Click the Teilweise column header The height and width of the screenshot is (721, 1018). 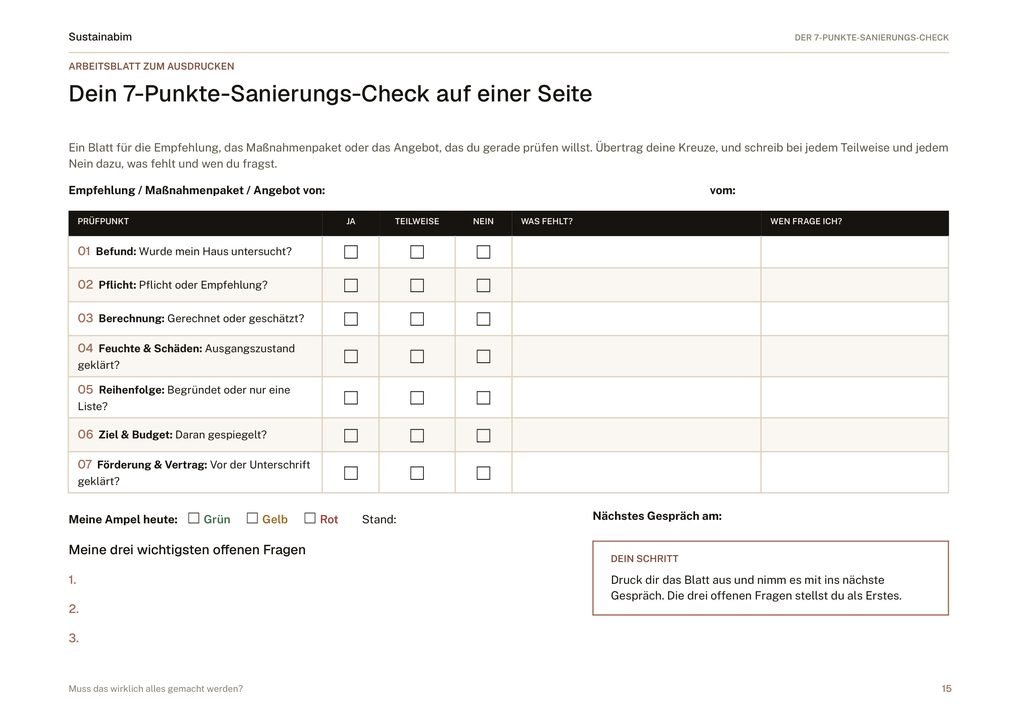[417, 221]
